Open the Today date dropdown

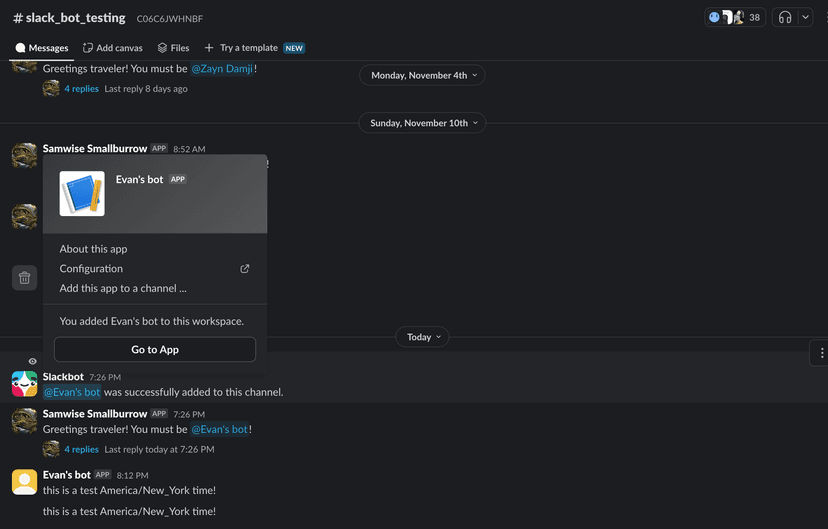click(x=422, y=337)
